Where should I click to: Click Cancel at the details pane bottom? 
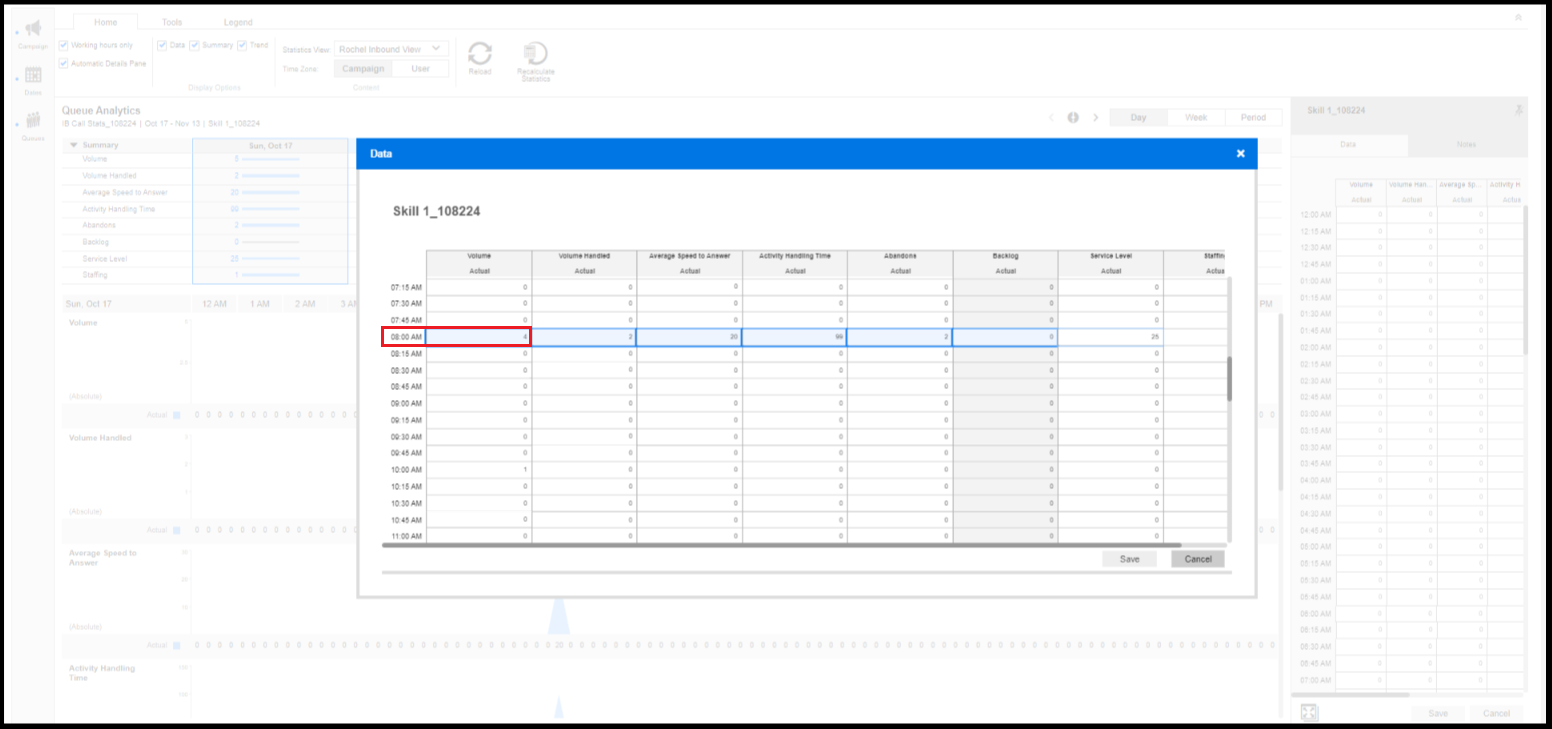click(x=1496, y=713)
